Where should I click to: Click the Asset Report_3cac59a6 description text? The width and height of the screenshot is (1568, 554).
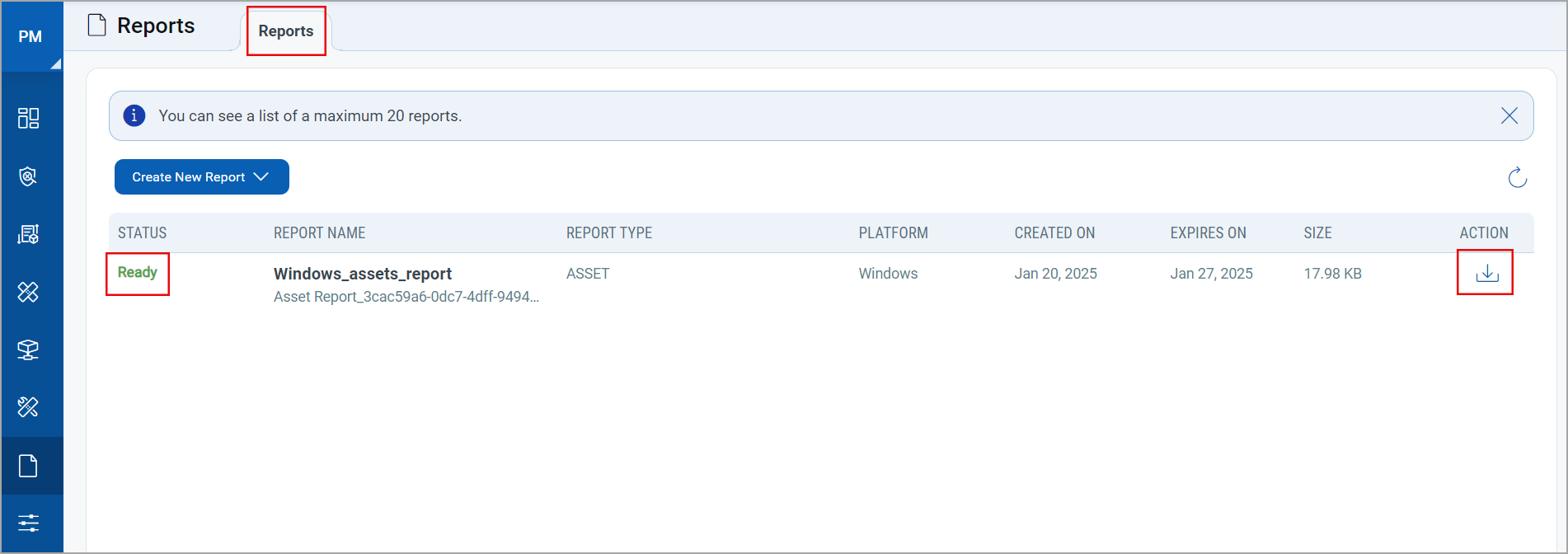(406, 297)
